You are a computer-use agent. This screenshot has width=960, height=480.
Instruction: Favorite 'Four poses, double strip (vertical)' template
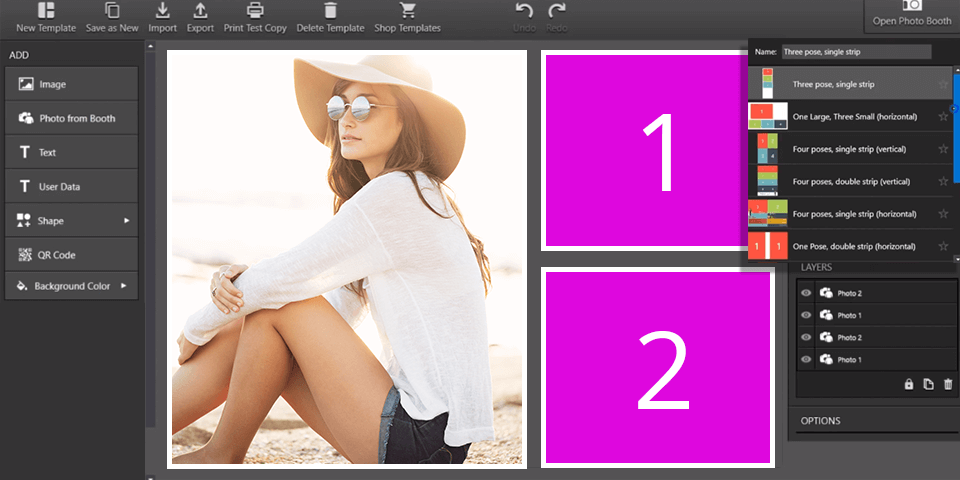click(943, 182)
